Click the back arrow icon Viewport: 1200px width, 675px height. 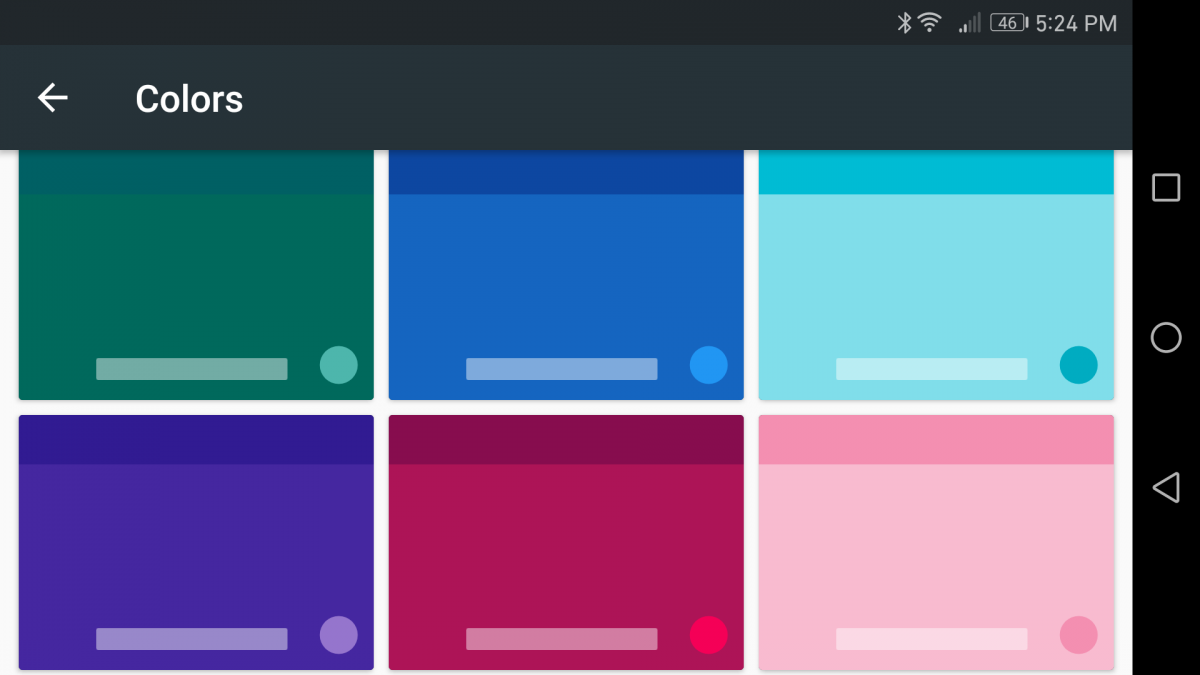click(x=52, y=97)
